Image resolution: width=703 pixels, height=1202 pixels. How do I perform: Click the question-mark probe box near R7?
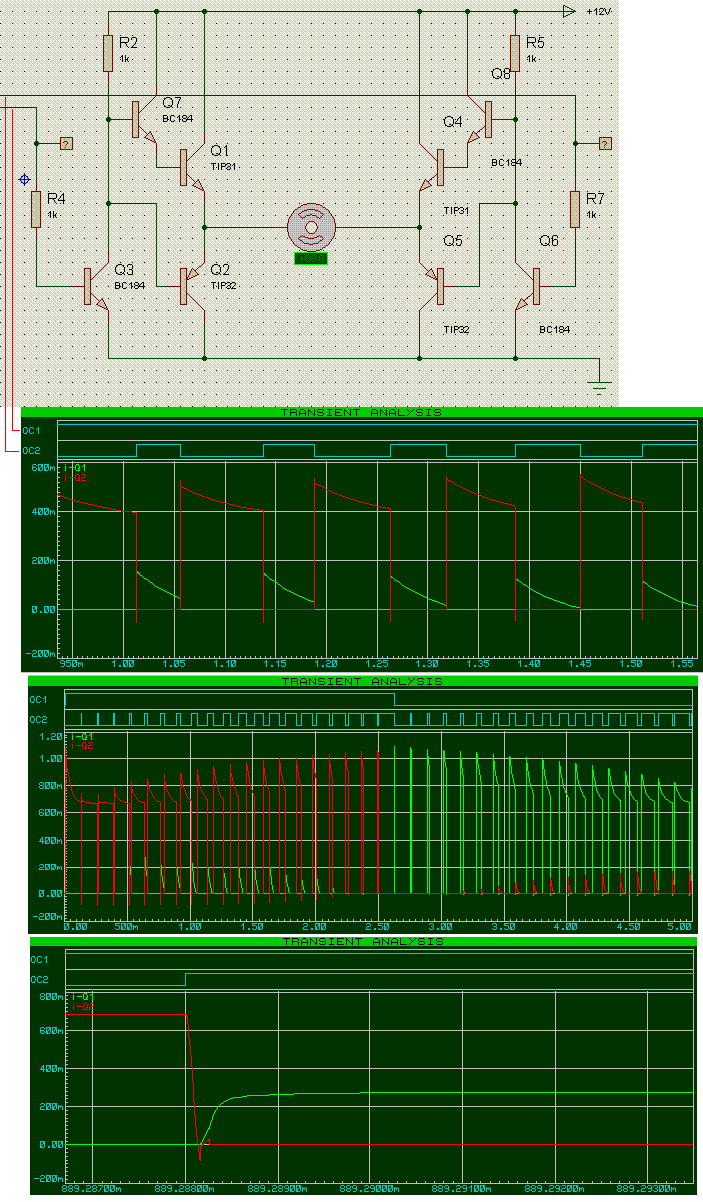(x=605, y=143)
